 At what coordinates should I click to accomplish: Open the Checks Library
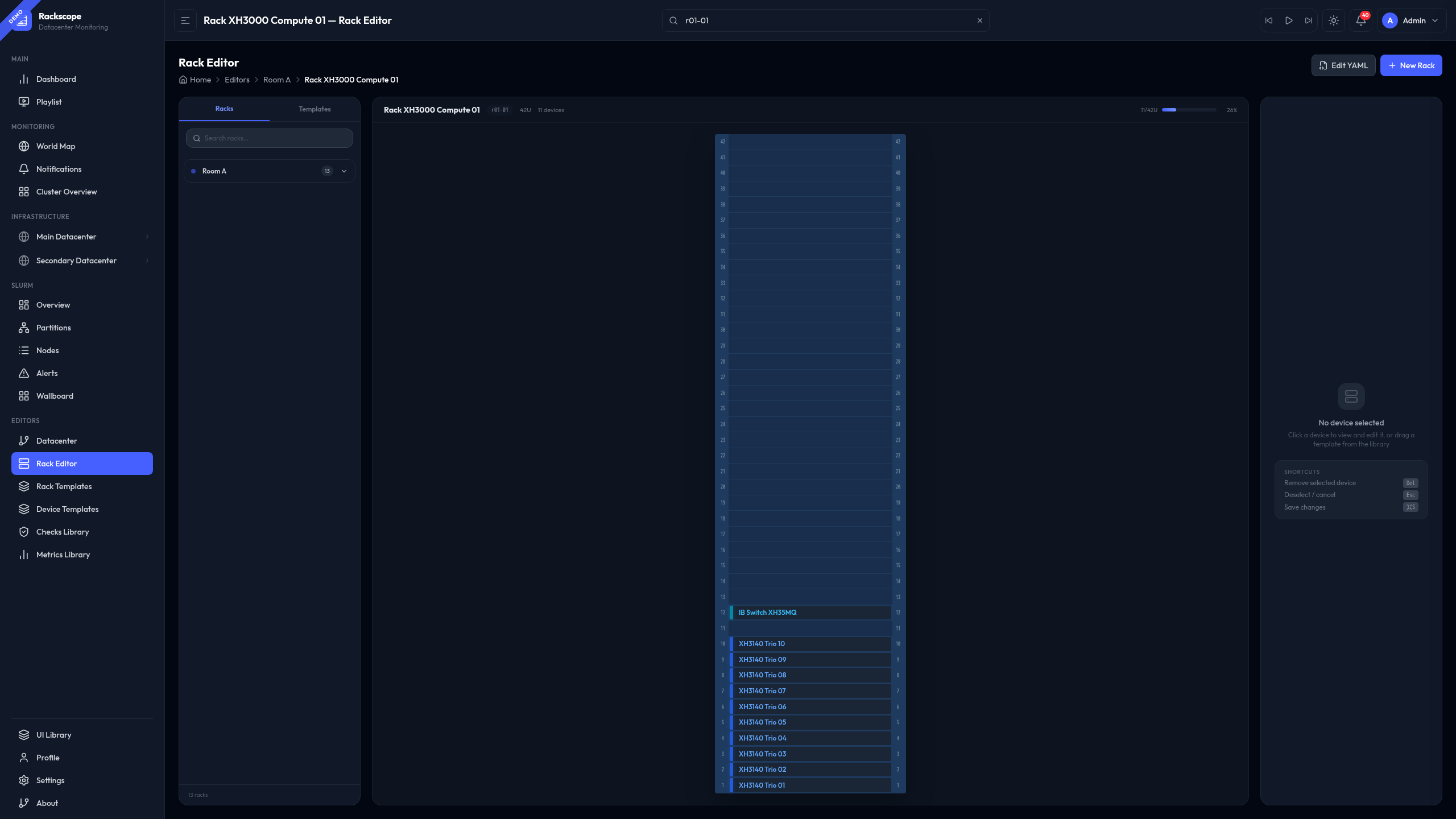click(63, 532)
